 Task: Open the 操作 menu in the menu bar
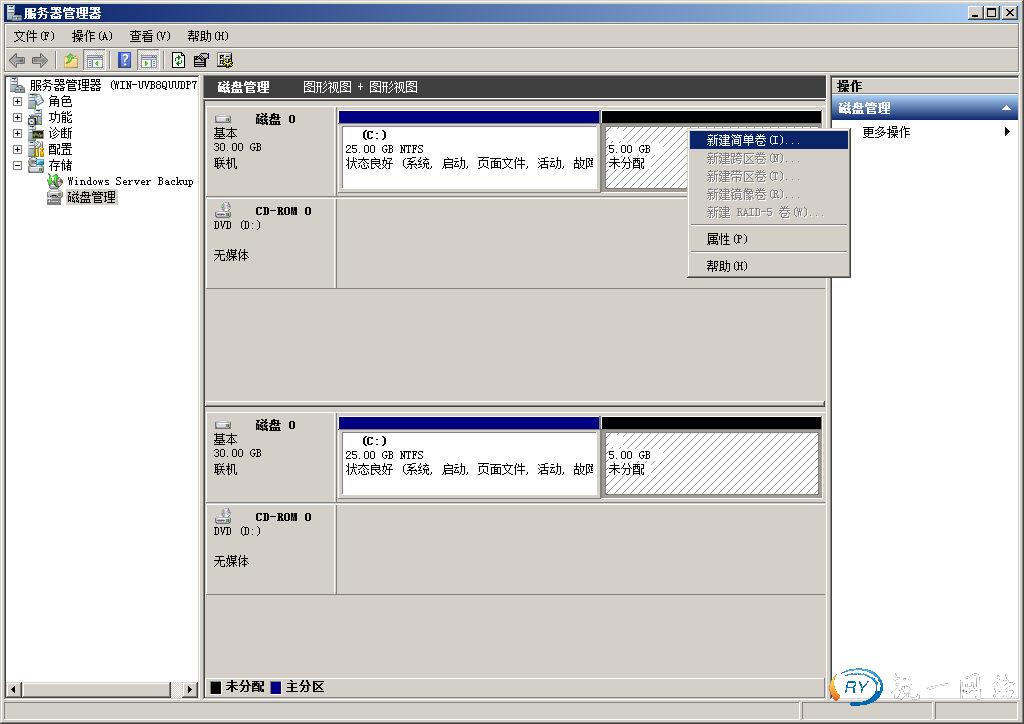[x=91, y=36]
